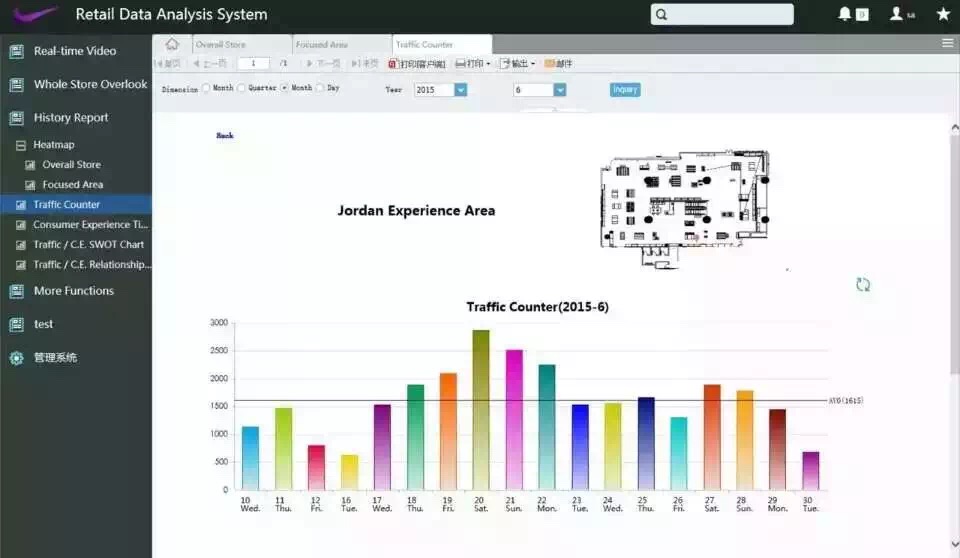The height and width of the screenshot is (558, 960).
Task: Click the Year field showing 2015
Action: [434, 90]
